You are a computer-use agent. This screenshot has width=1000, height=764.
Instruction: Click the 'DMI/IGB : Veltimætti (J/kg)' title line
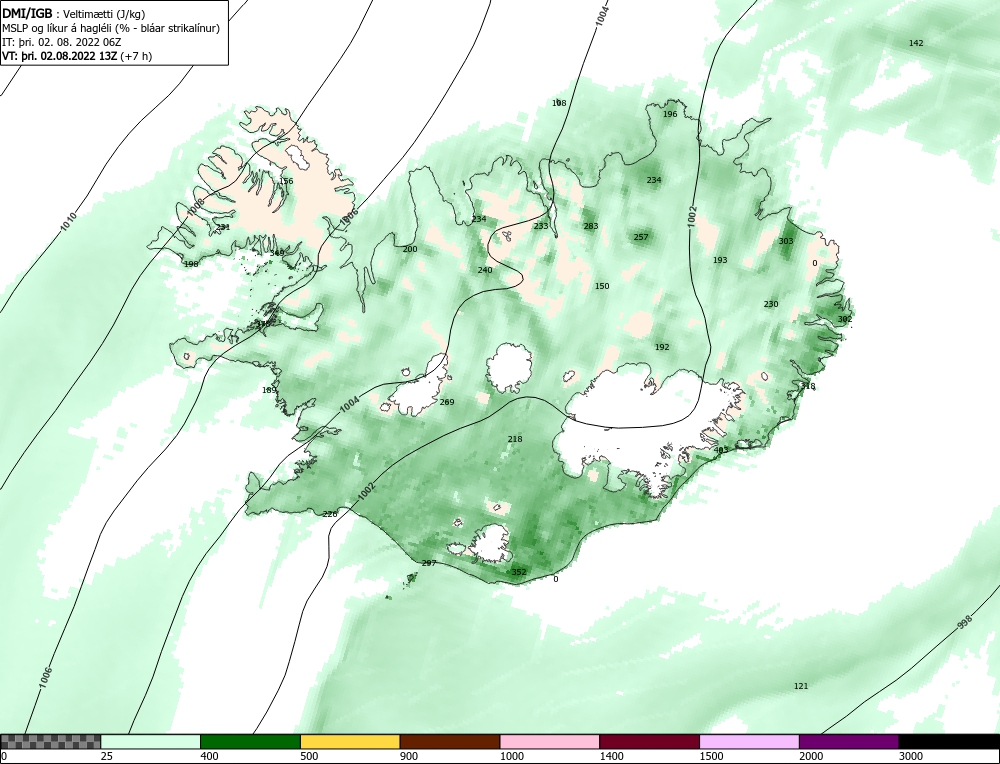tap(73, 14)
